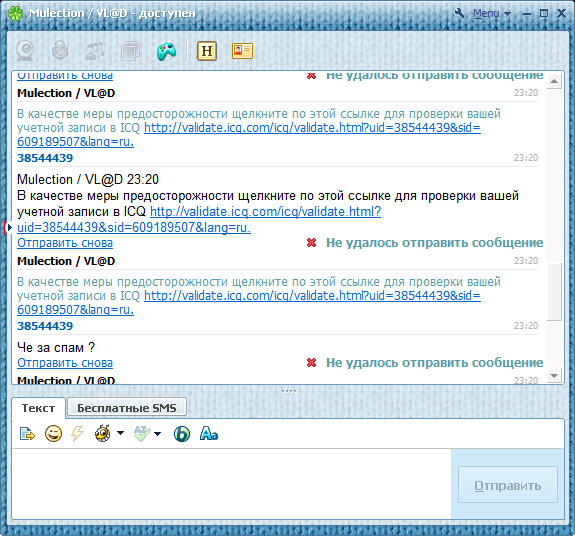Click the wrench settings icon
The image size is (575, 536).
pos(459,13)
